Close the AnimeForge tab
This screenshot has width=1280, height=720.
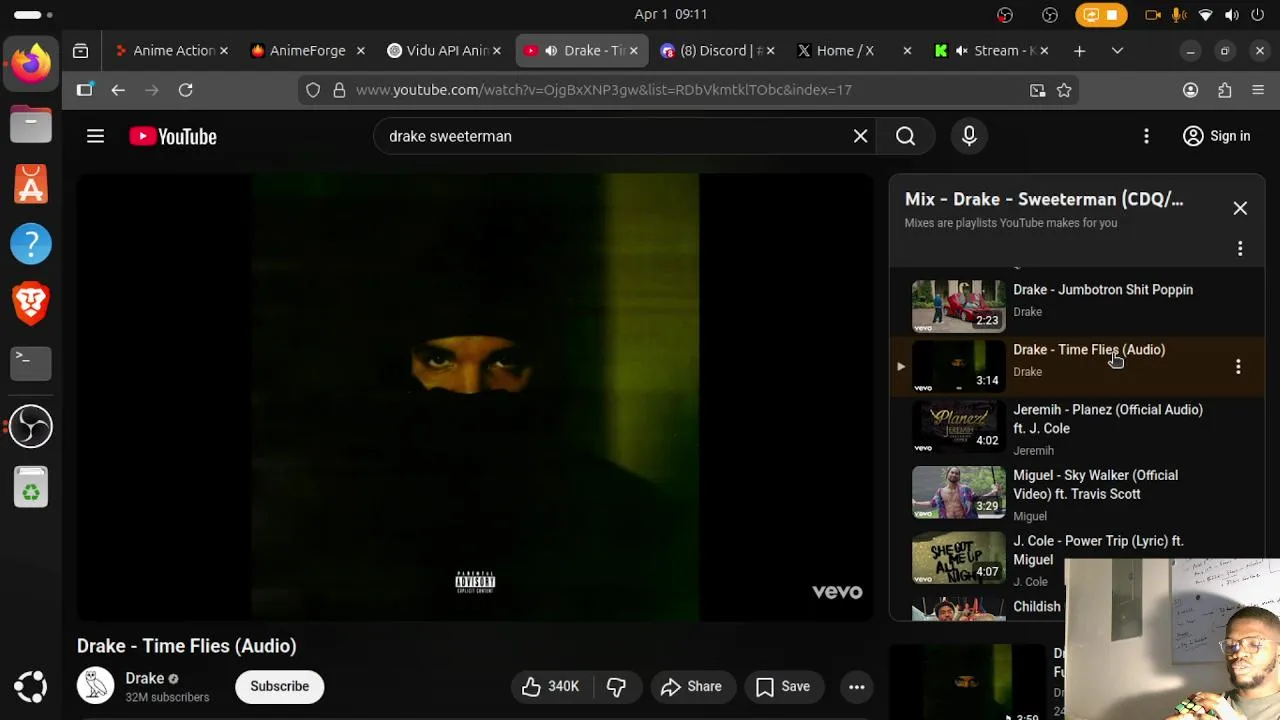point(360,50)
